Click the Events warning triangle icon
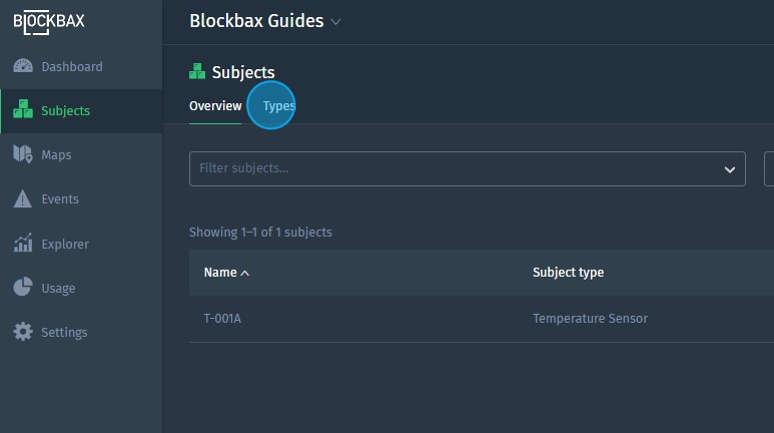 [x=23, y=199]
